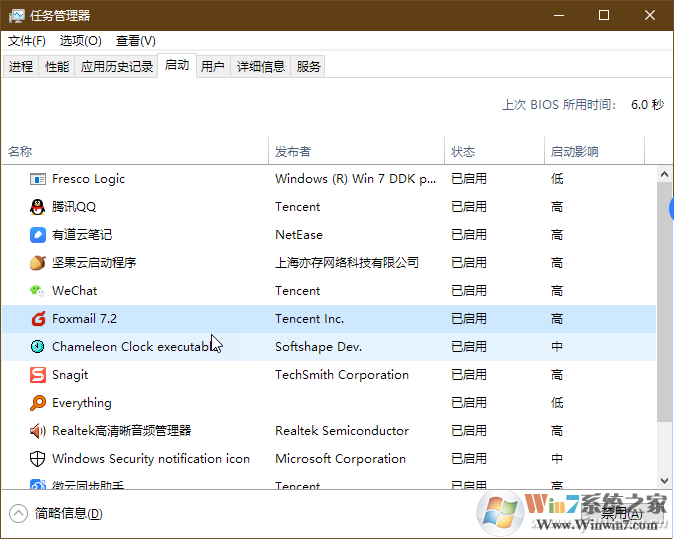Click the scrollbar down arrow

pos(665,481)
